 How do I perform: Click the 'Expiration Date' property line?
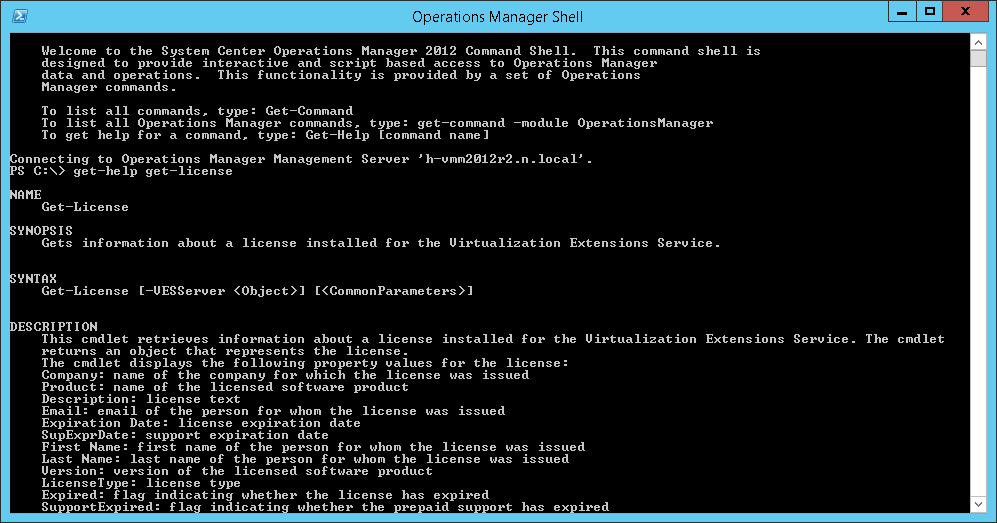[201, 423]
